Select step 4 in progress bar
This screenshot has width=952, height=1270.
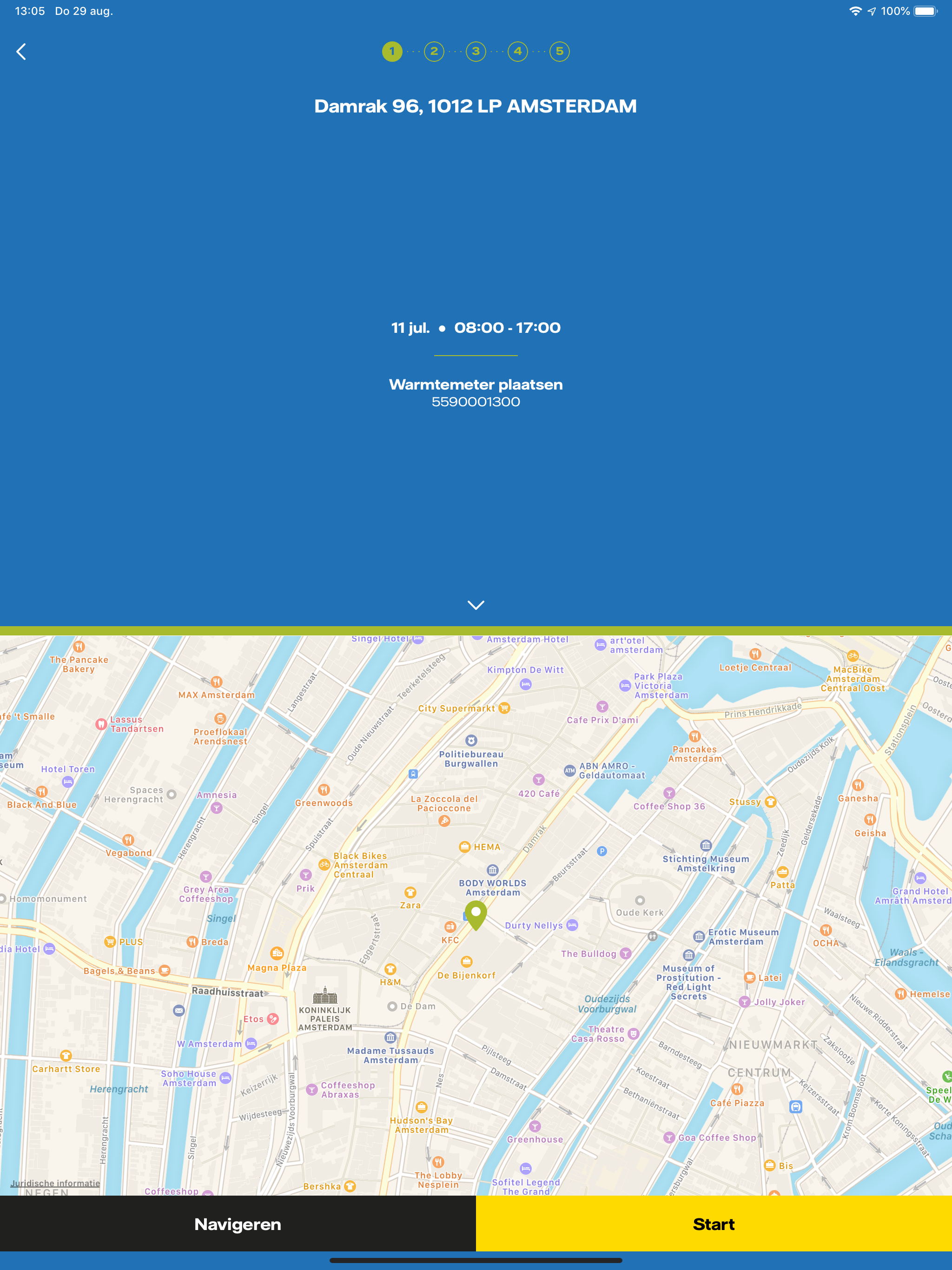(518, 52)
